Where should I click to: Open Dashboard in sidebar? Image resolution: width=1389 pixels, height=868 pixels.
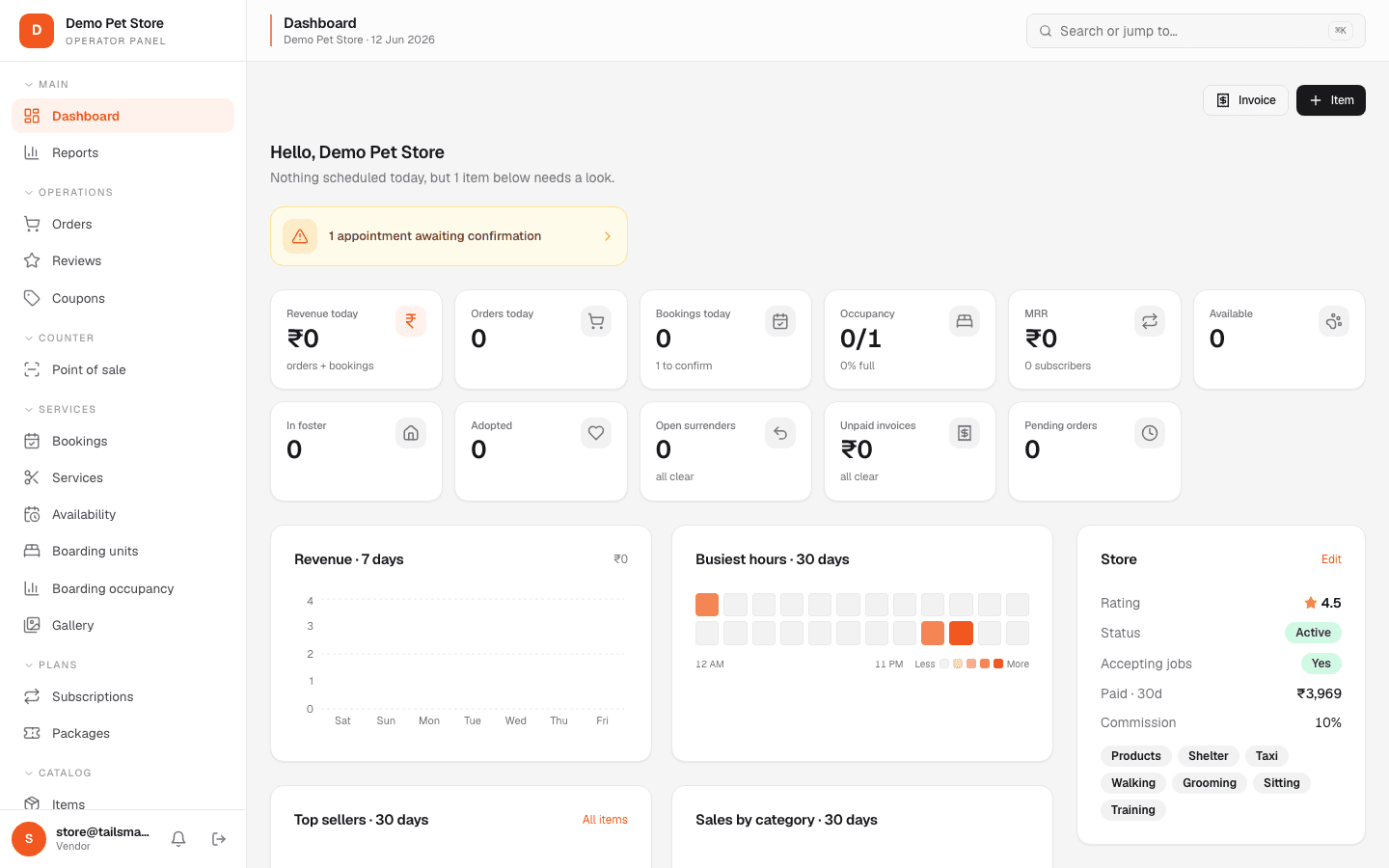pos(123,116)
